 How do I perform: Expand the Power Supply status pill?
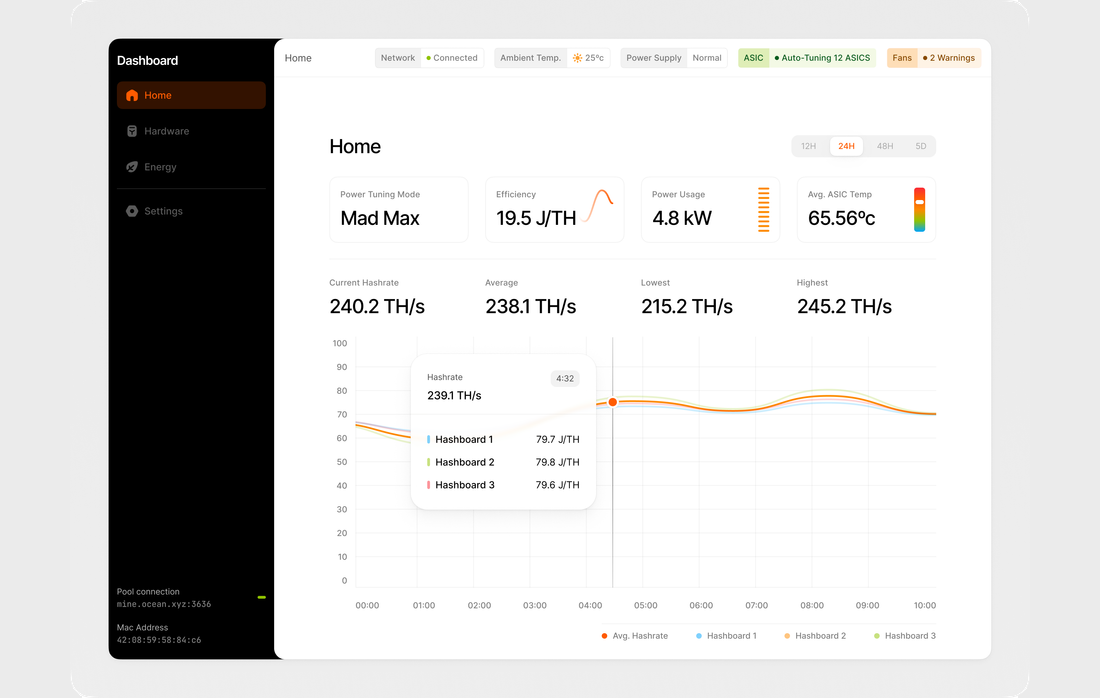[653, 58]
